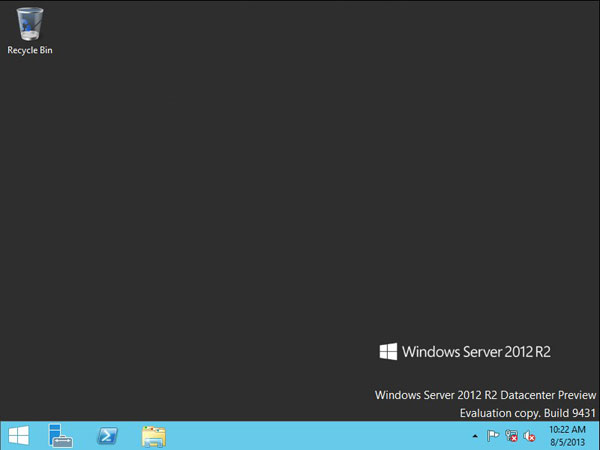
Task: Launch Server Manager from the taskbar
Action: [60, 436]
